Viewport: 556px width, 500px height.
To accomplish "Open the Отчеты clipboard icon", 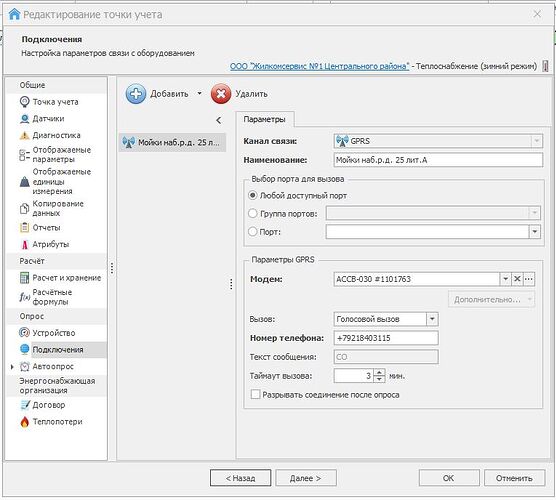I will [24, 227].
